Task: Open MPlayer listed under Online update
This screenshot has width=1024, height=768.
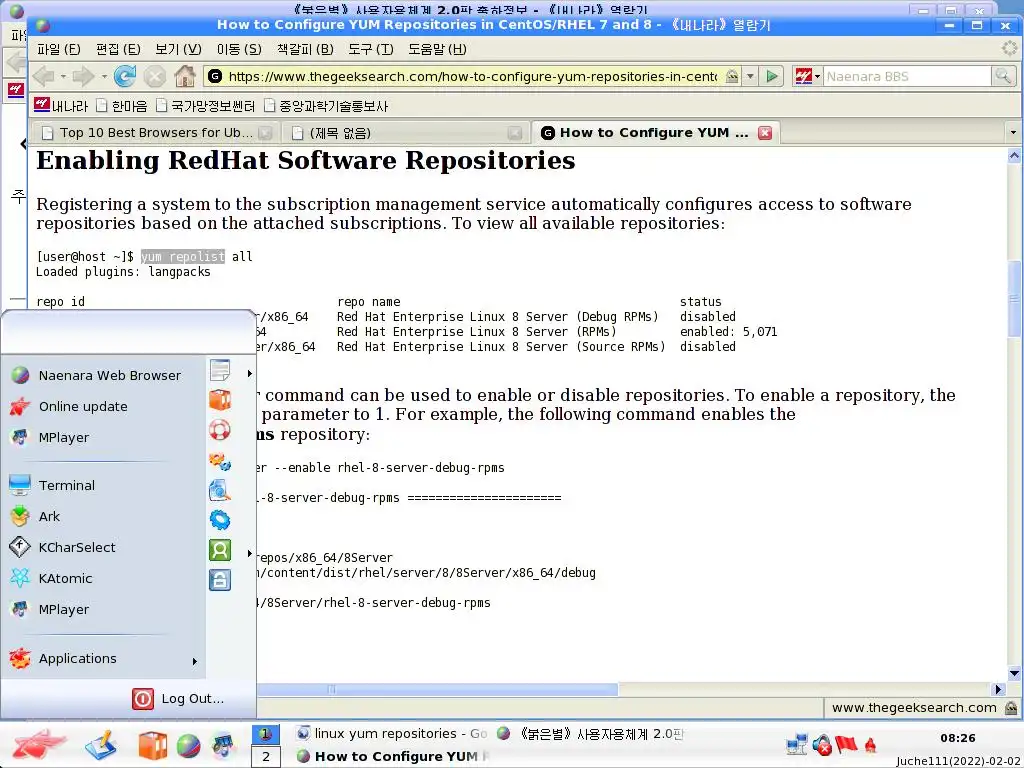Action: pos(103,438)
